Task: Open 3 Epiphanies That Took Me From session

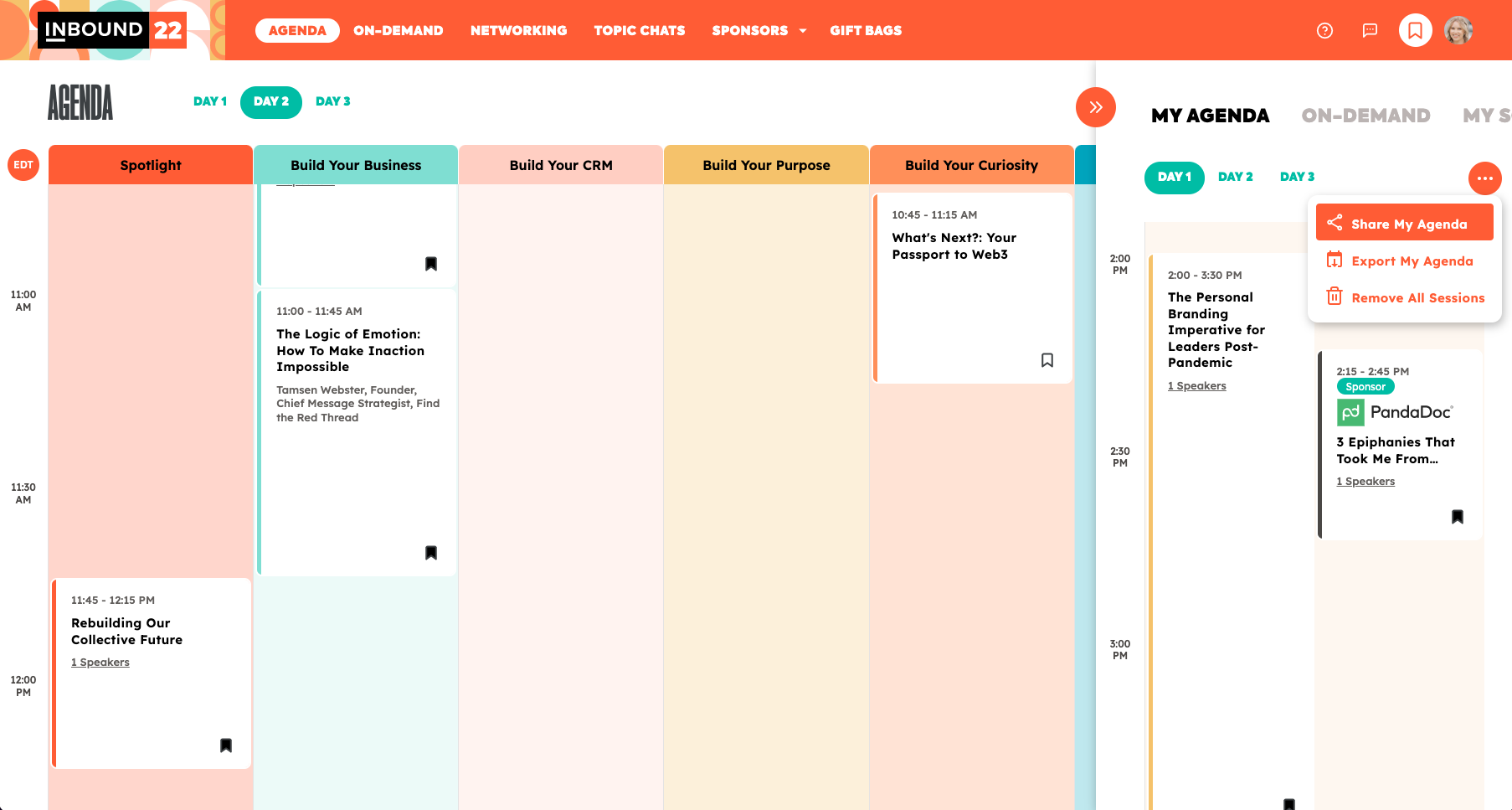Action: [1396, 451]
